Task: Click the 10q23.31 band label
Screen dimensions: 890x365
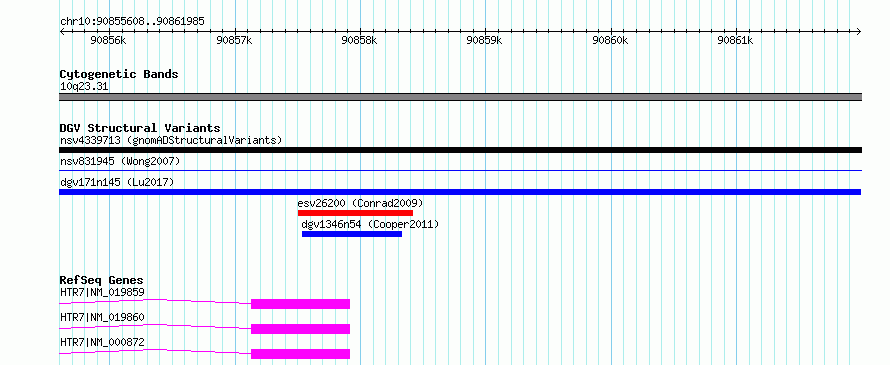Action: click(x=84, y=87)
